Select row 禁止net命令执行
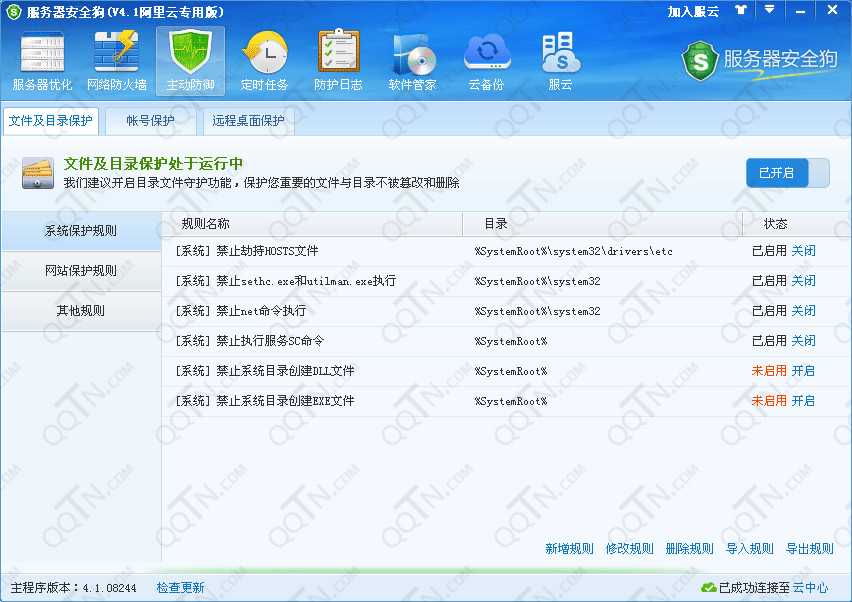This screenshot has height=602, width=852. coord(506,311)
